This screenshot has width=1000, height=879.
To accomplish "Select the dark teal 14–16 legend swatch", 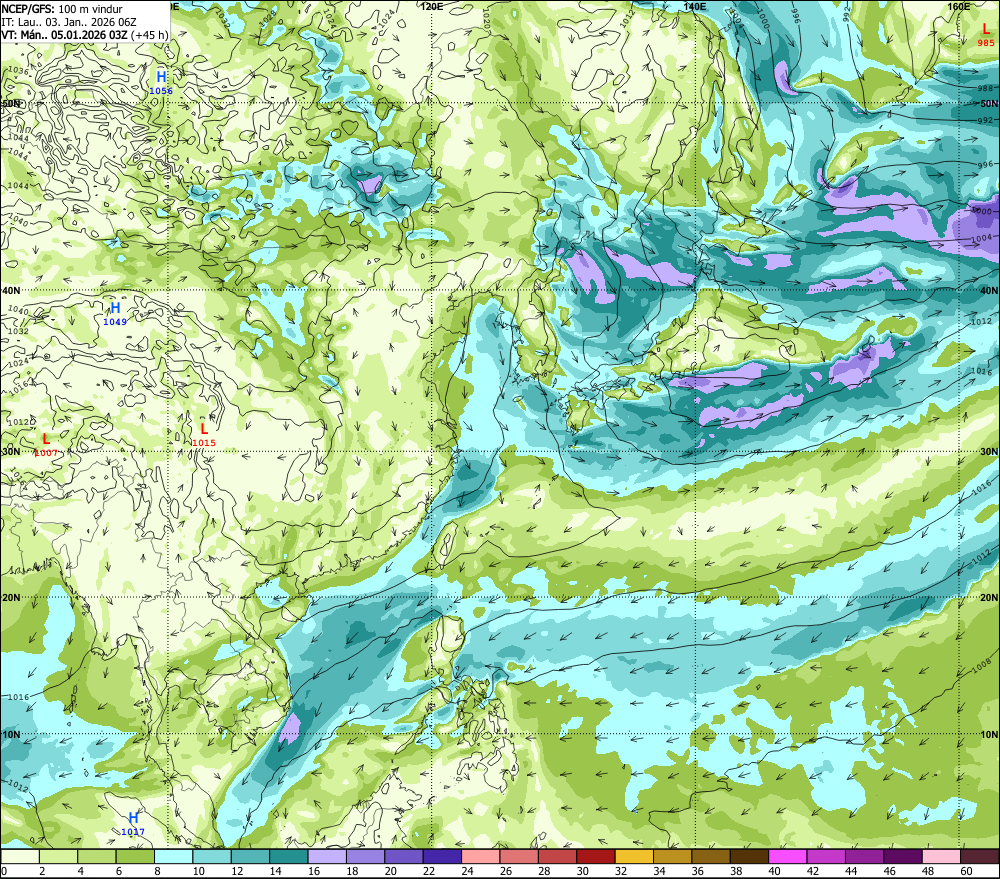I will [289, 857].
